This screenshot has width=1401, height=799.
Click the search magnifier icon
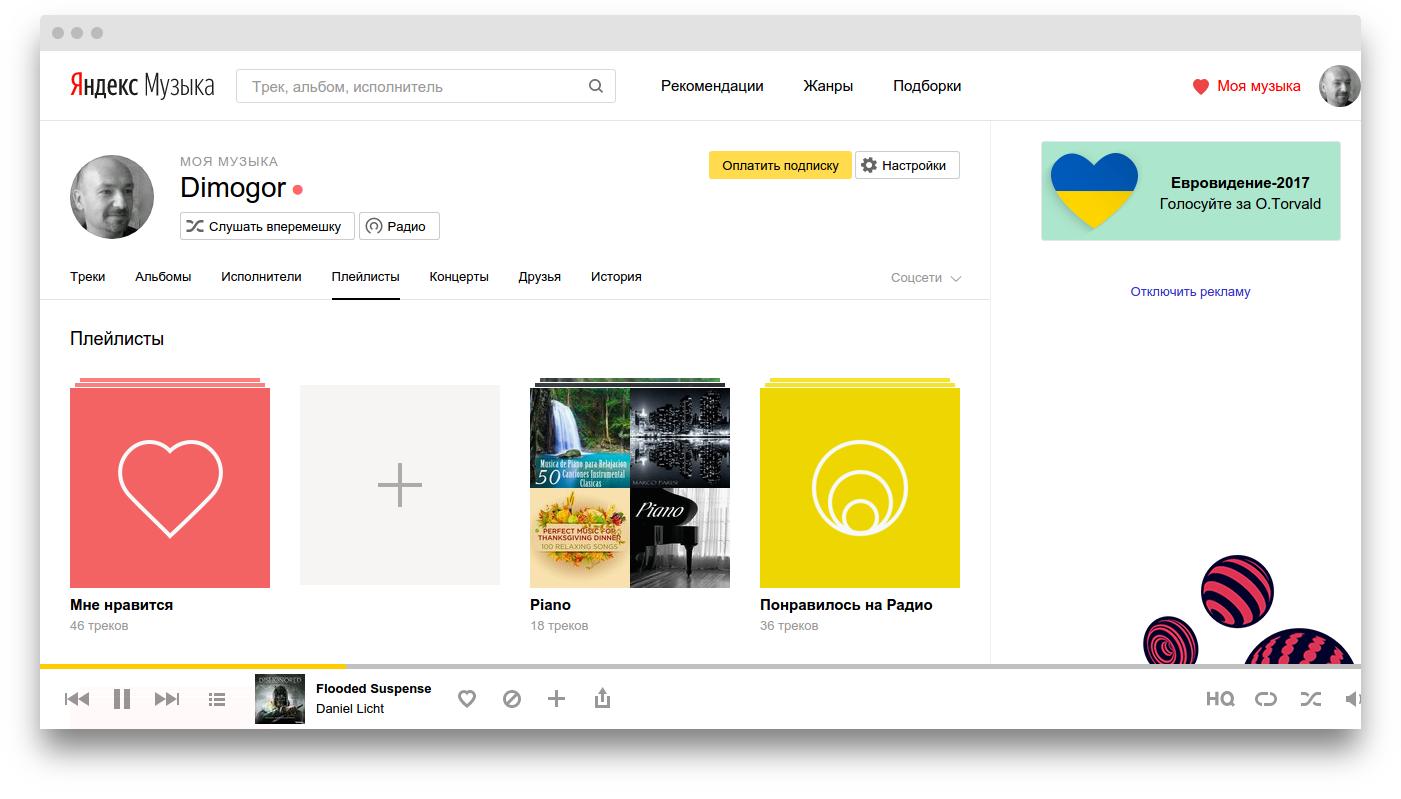point(596,86)
